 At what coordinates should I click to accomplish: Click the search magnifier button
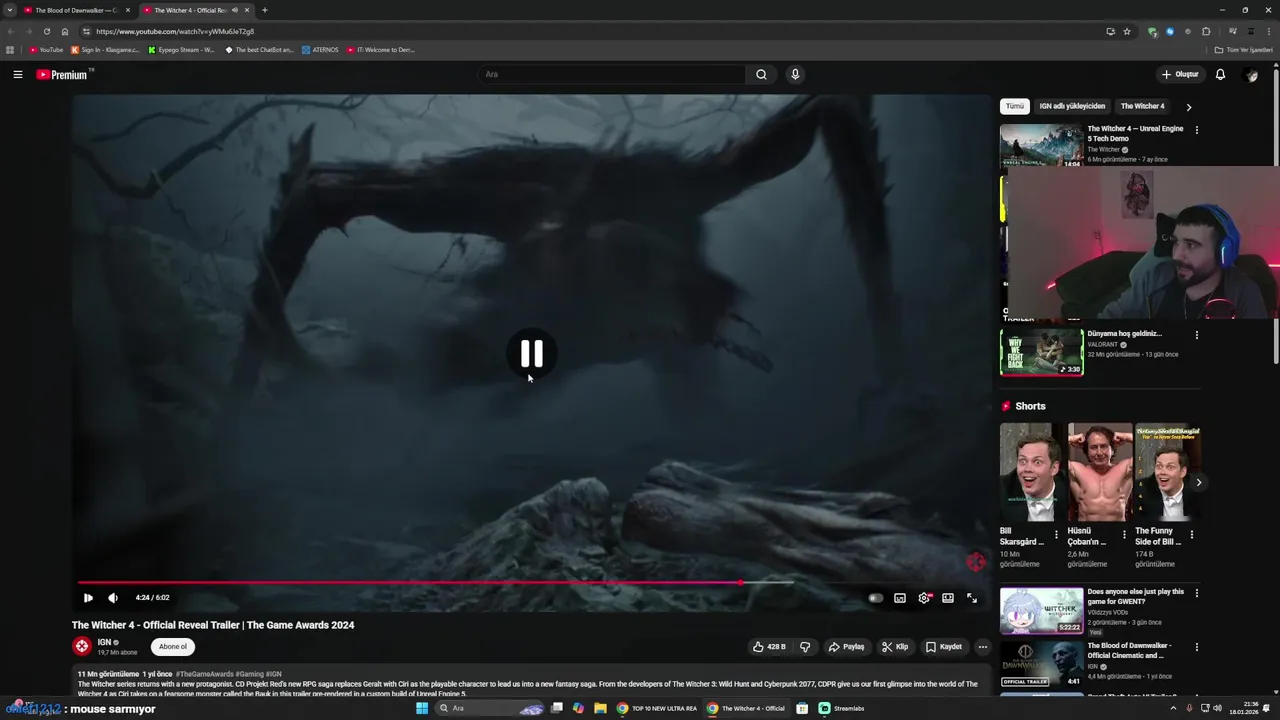click(x=761, y=74)
